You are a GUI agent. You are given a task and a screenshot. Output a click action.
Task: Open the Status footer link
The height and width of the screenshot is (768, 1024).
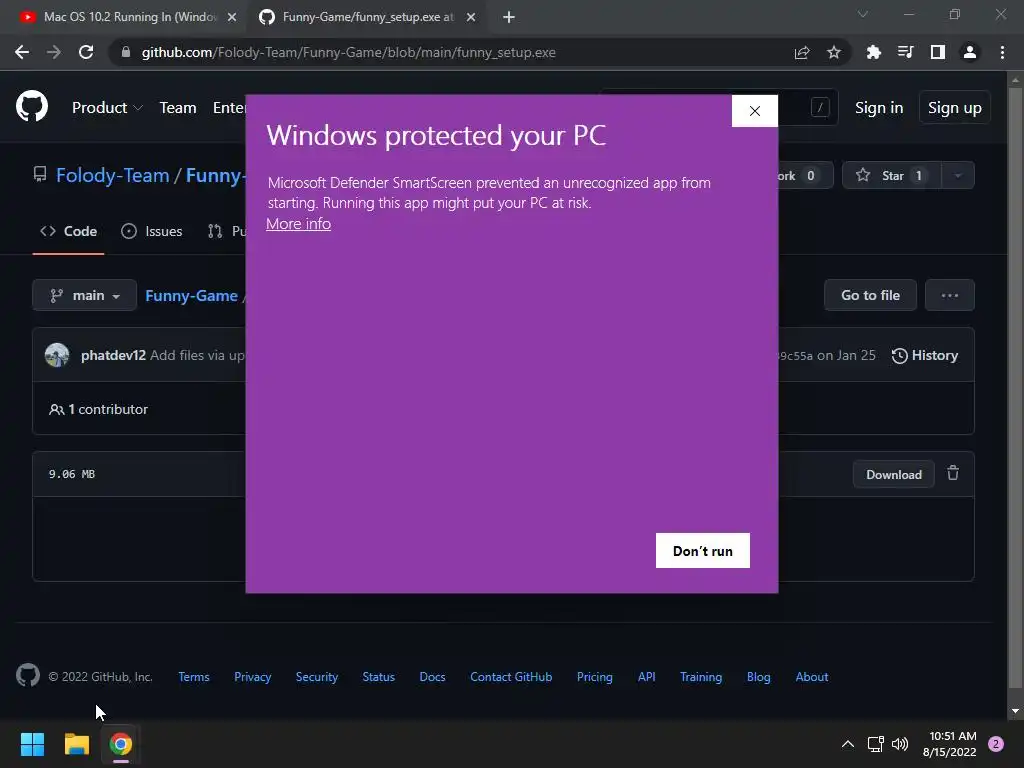(x=379, y=677)
